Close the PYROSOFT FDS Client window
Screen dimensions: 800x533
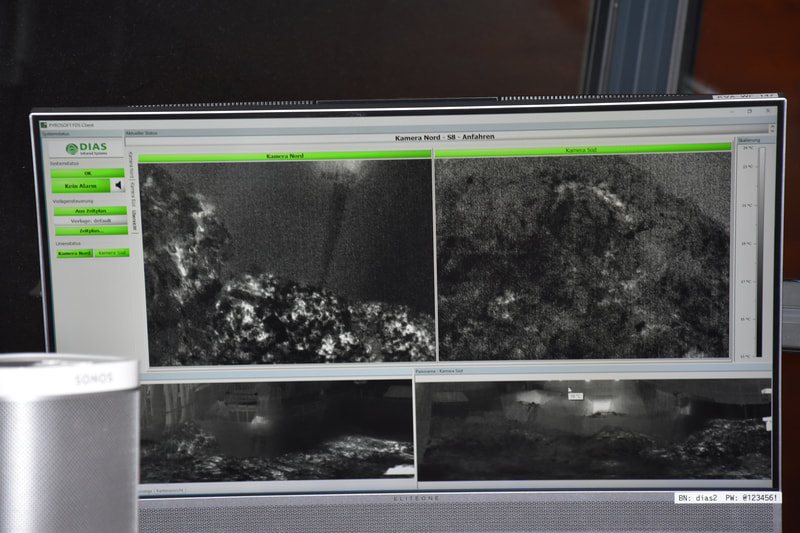point(767,111)
